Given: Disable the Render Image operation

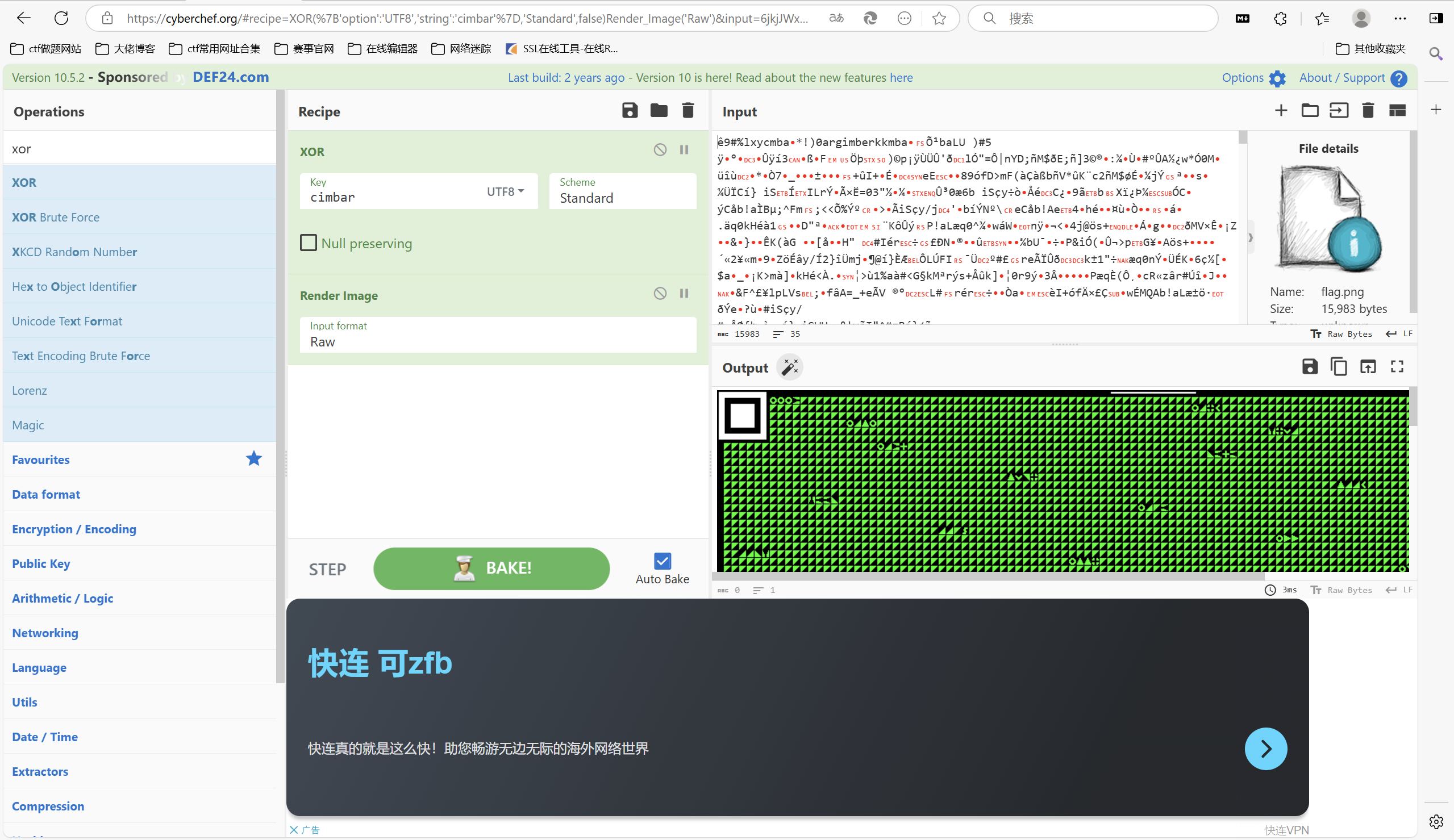Looking at the screenshot, I should pos(660,294).
